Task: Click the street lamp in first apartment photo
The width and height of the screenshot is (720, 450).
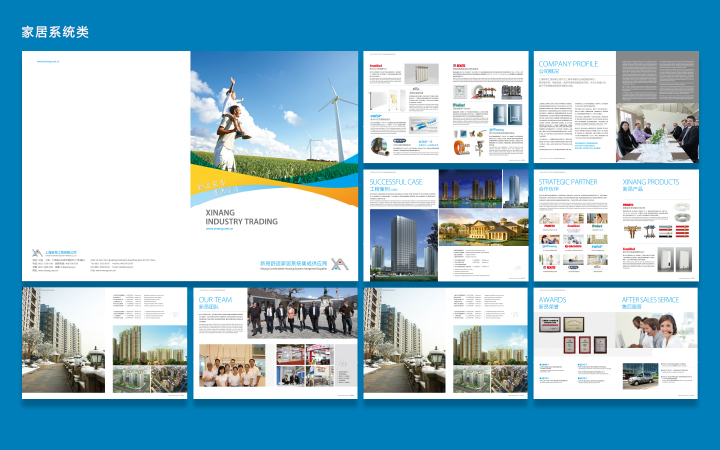Action: pos(96,362)
